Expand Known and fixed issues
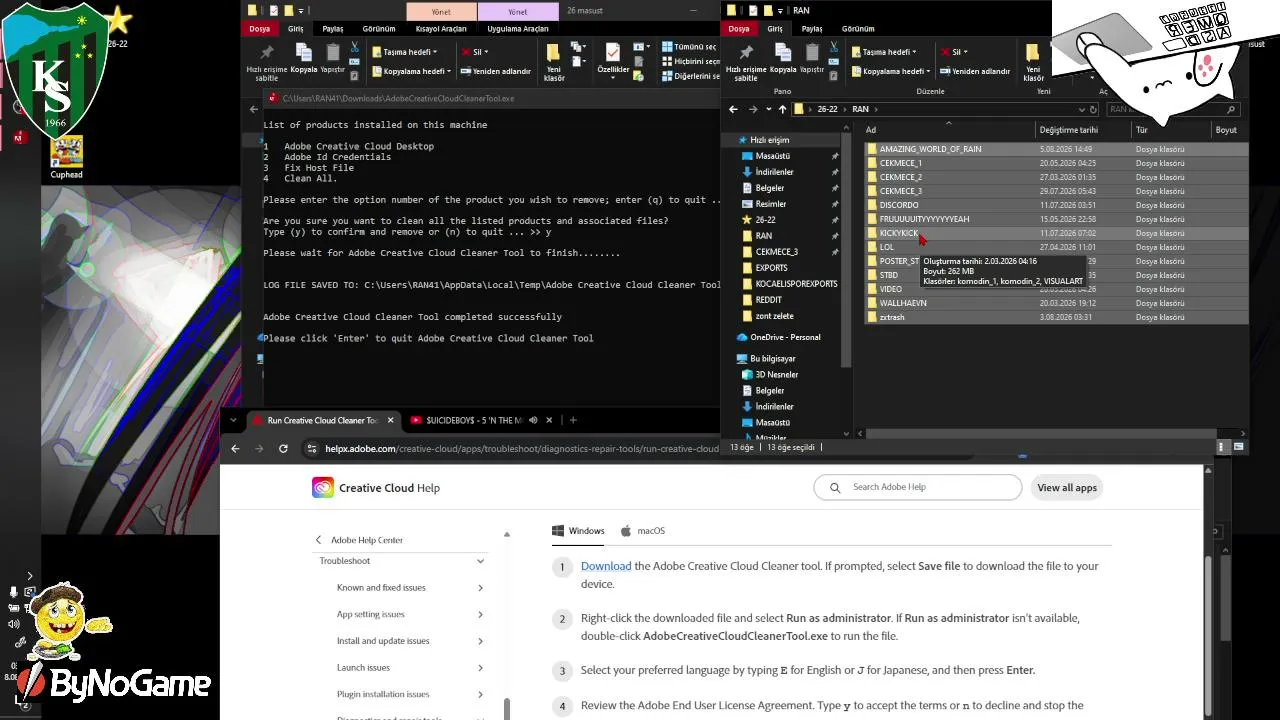Viewport: 1280px width, 720px height. [x=480, y=588]
